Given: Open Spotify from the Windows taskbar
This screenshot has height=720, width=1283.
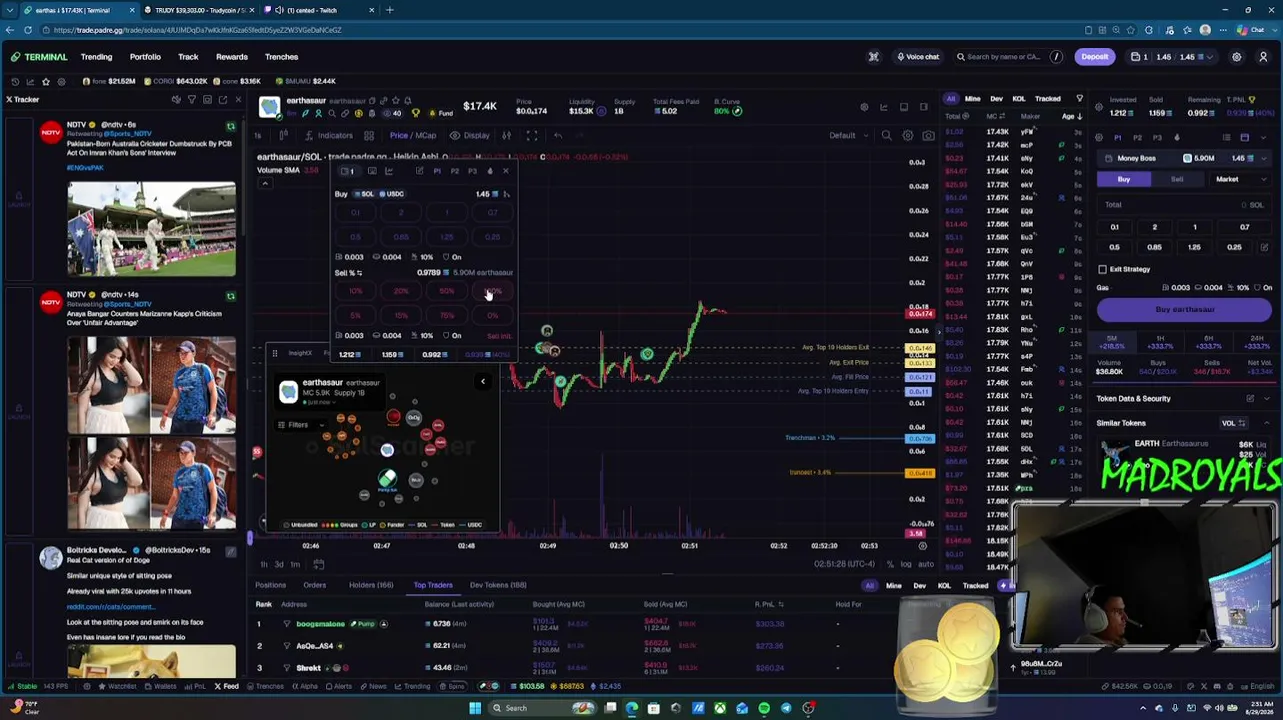Looking at the screenshot, I should (764, 708).
